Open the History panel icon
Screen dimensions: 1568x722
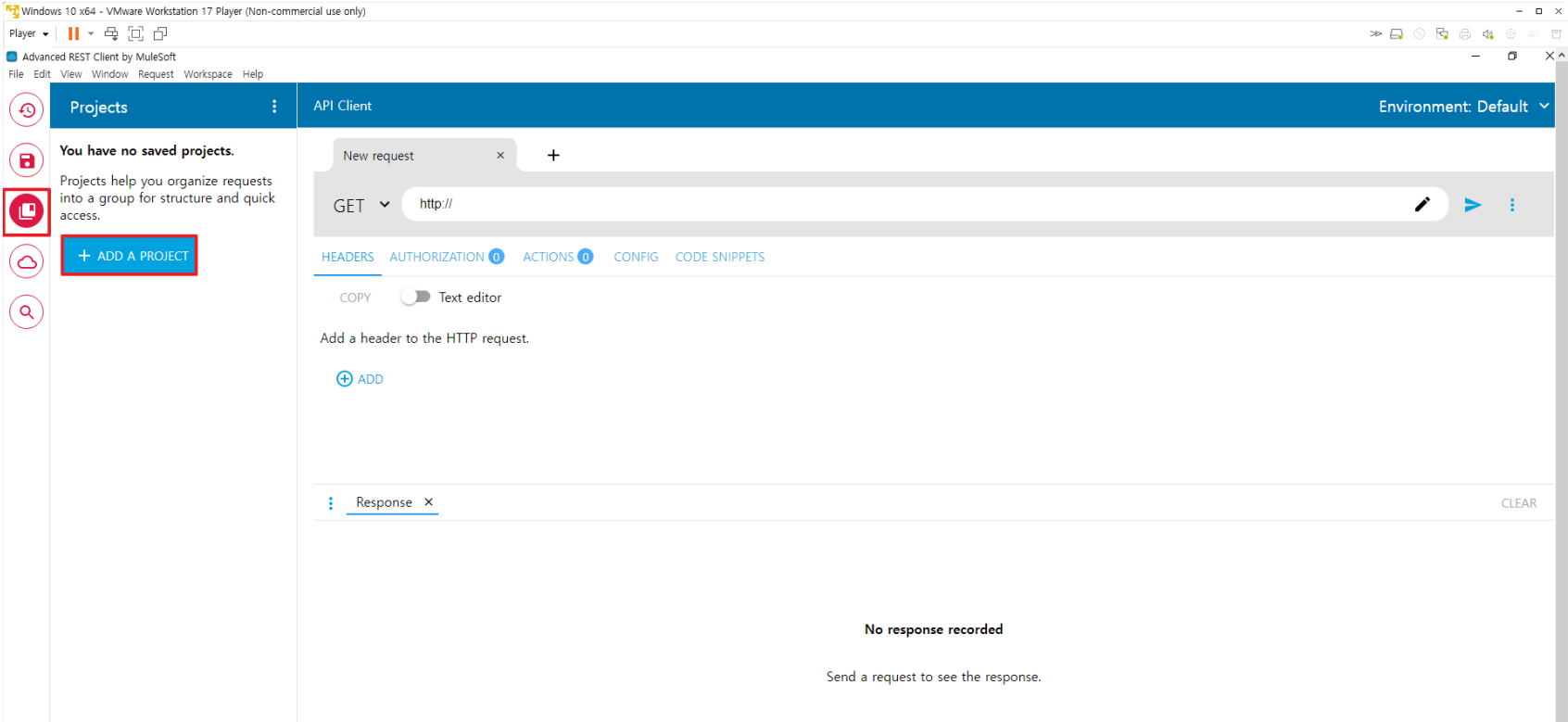[x=27, y=110]
